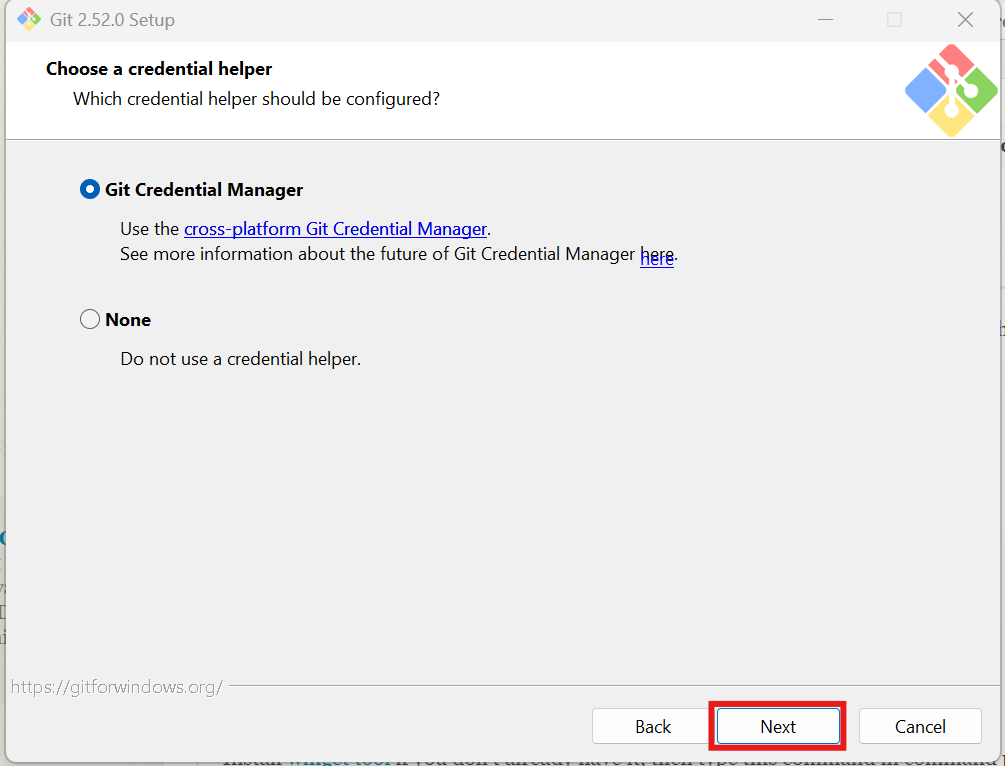Click the Next button
This screenshot has height=766, width=1005.
pos(778,726)
